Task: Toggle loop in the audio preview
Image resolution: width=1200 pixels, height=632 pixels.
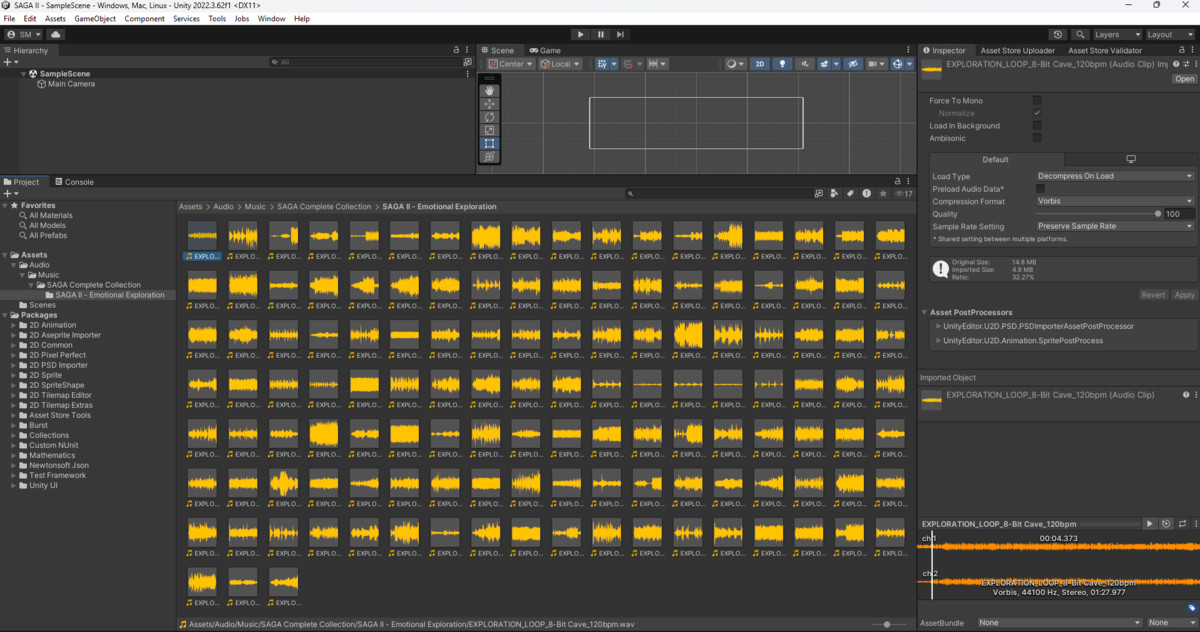Action: [x=1182, y=524]
